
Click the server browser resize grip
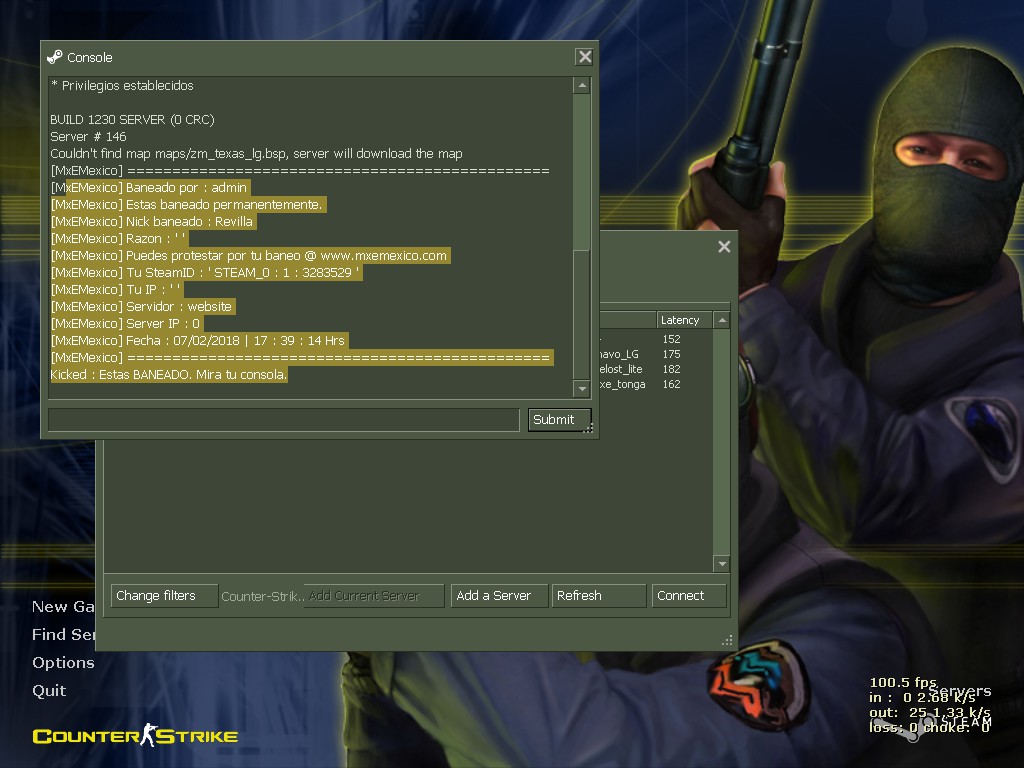click(727, 640)
